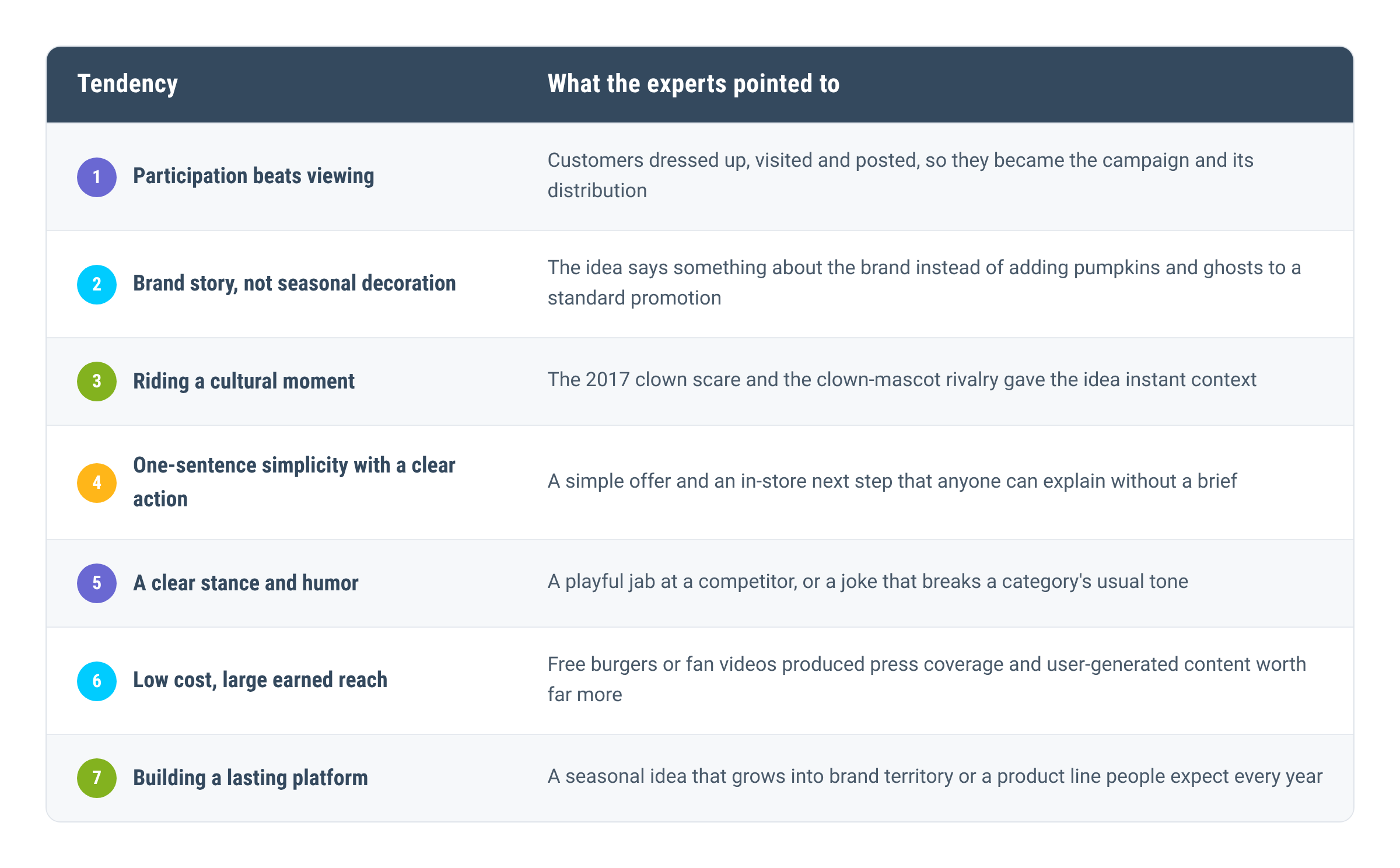The image size is (1400, 868).
Task: Click the 2017 clown scare description text
Action: pyautogui.click(x=901, y=380)
